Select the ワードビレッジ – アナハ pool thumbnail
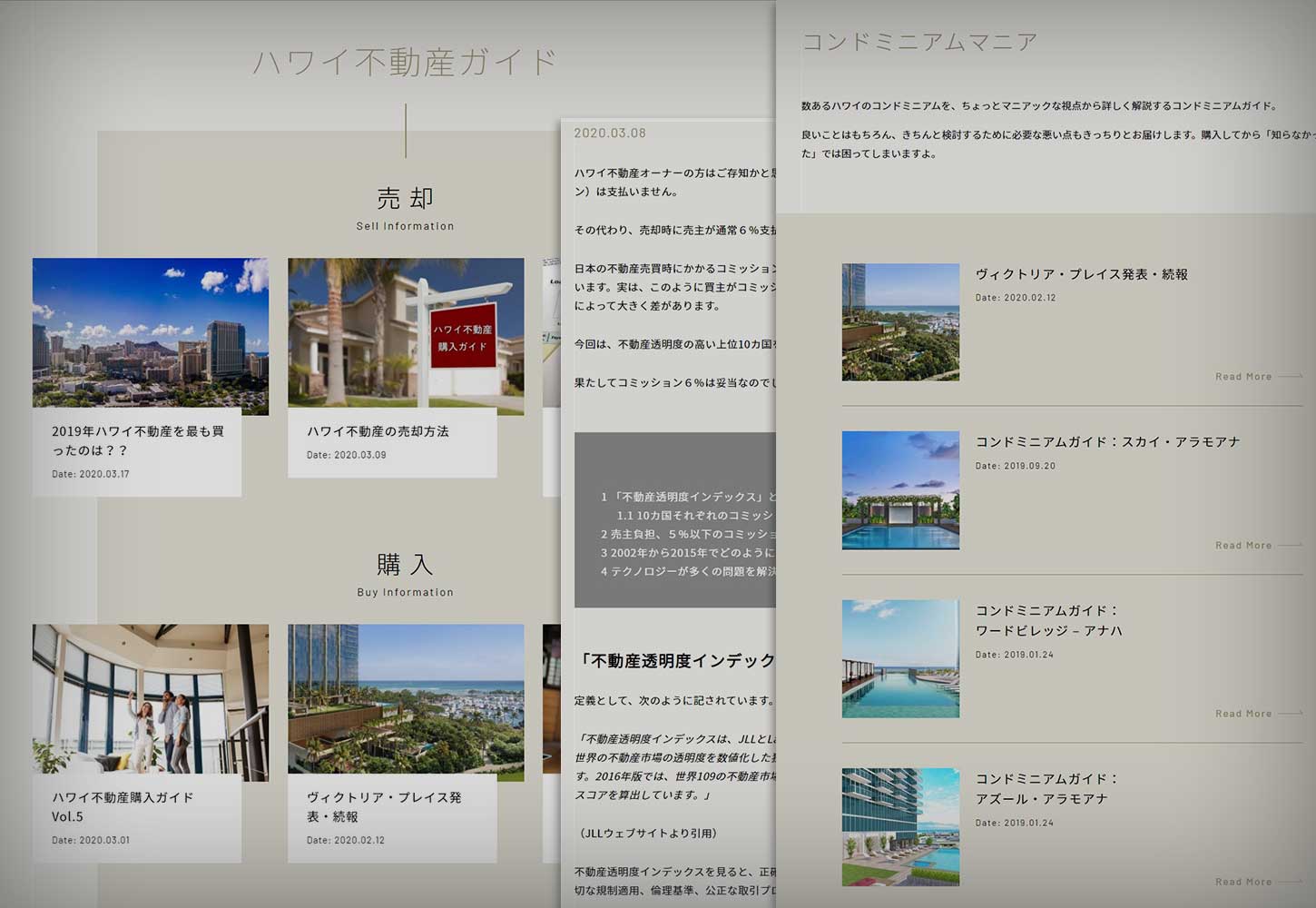Image resolution: width=1316 pixels, height=908 pixels. pos(900,658)
